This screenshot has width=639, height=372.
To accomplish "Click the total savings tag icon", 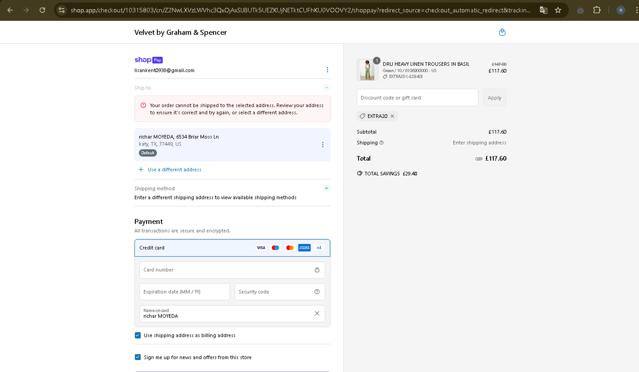I will (359, 173).
